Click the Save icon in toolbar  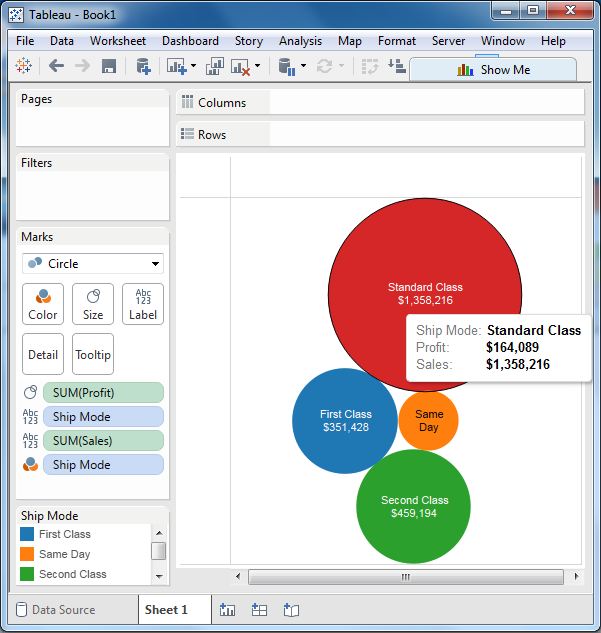click(109, 66)
